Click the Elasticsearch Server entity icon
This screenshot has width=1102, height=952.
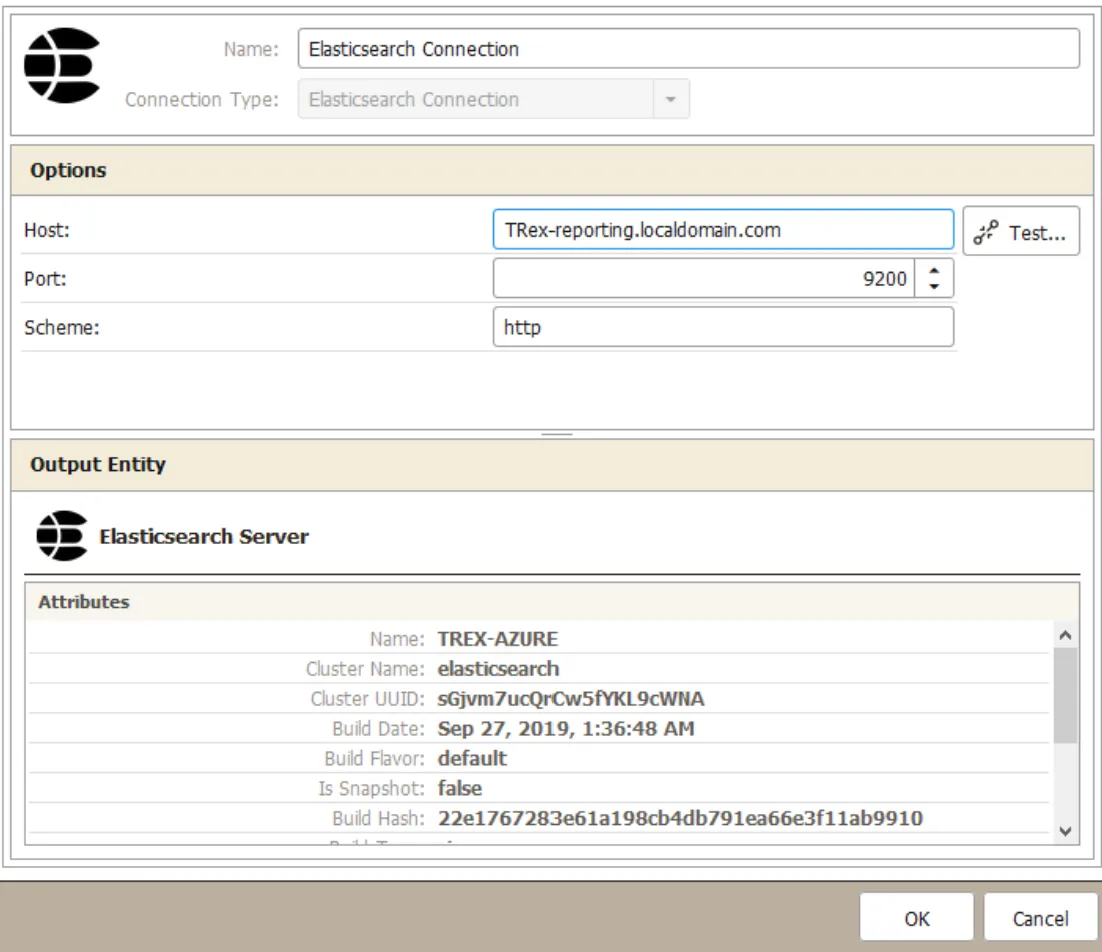[62, 535]
